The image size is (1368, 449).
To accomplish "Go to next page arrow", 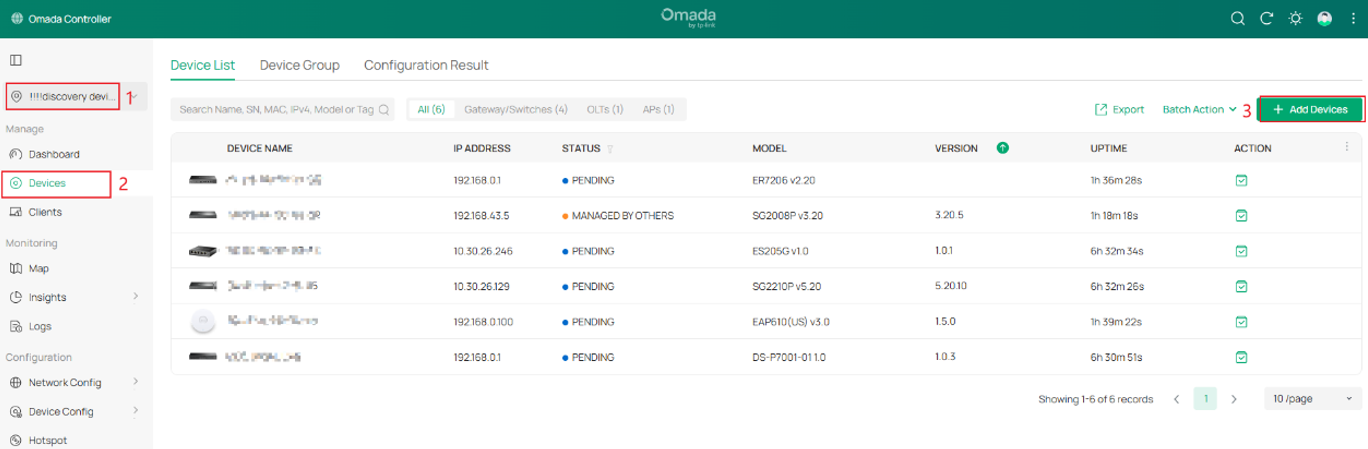I will pyautogui.click(x=1234, y=399).
